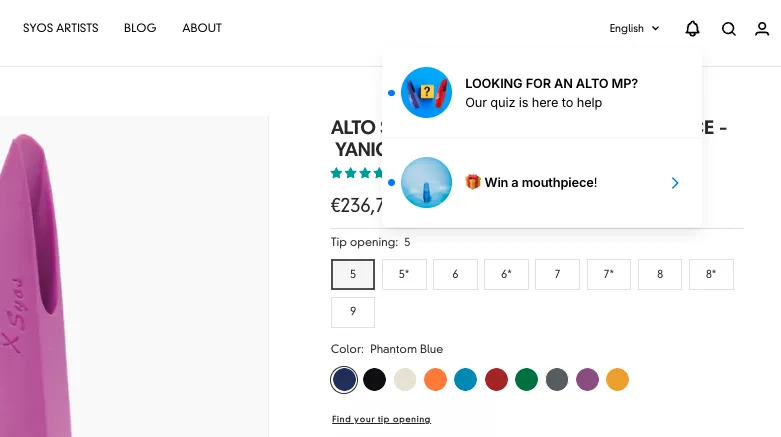Select tip opening 5*
Screen dimensions: 781x437
(404, 274)
